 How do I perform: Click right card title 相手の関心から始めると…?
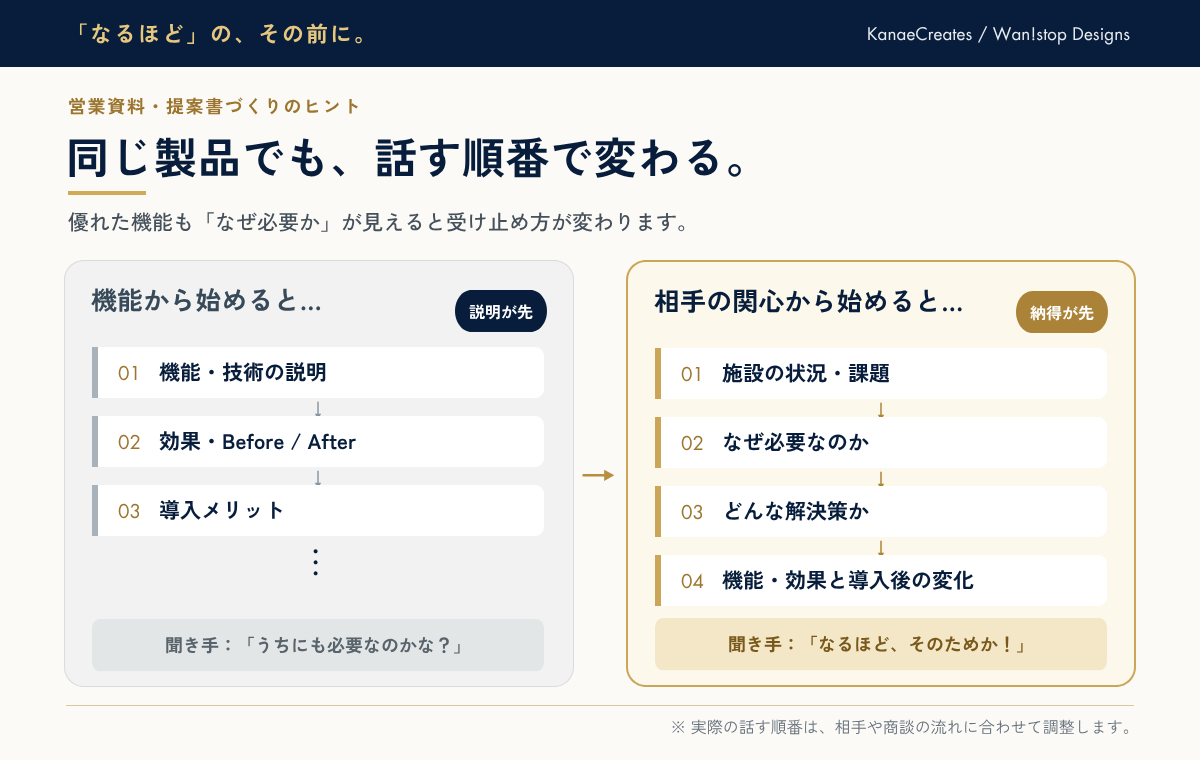(x=808, y=302)
